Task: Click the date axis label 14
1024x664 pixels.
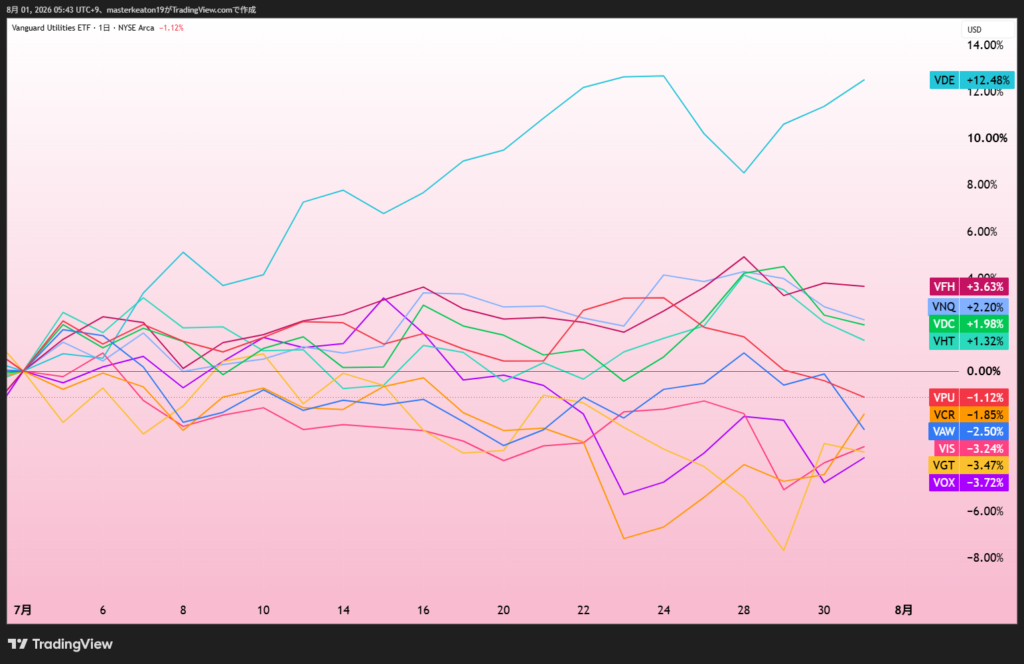Action: click(x=344, y=610)
